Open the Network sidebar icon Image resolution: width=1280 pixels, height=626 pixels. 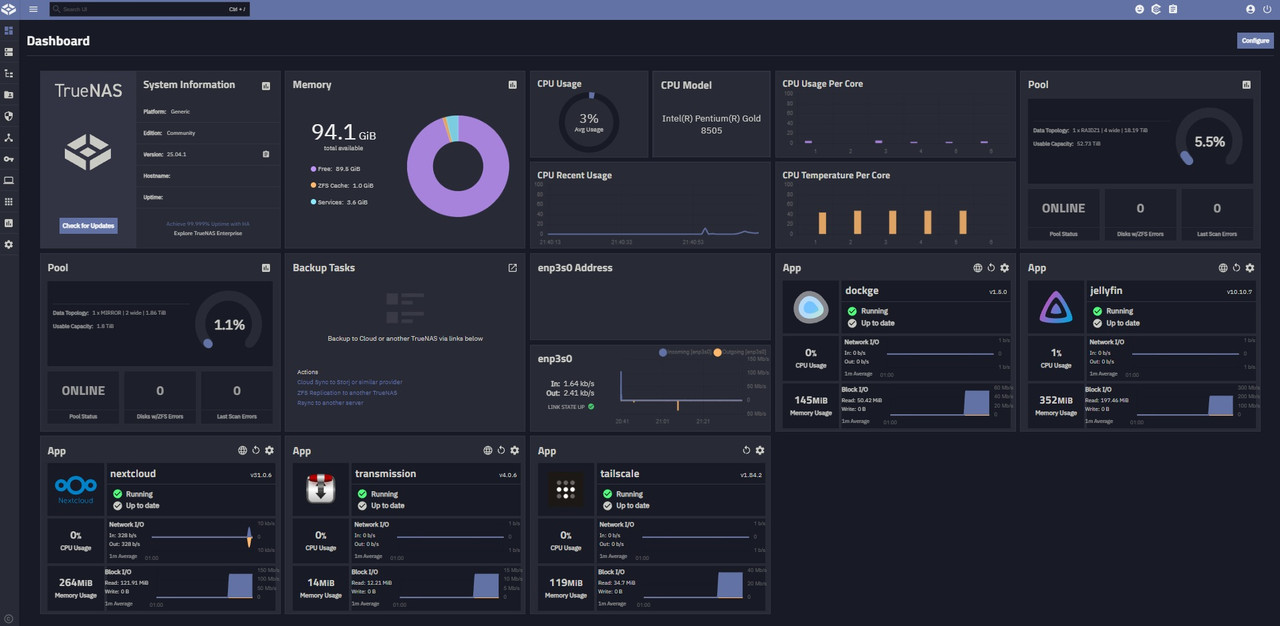(9, 138)
